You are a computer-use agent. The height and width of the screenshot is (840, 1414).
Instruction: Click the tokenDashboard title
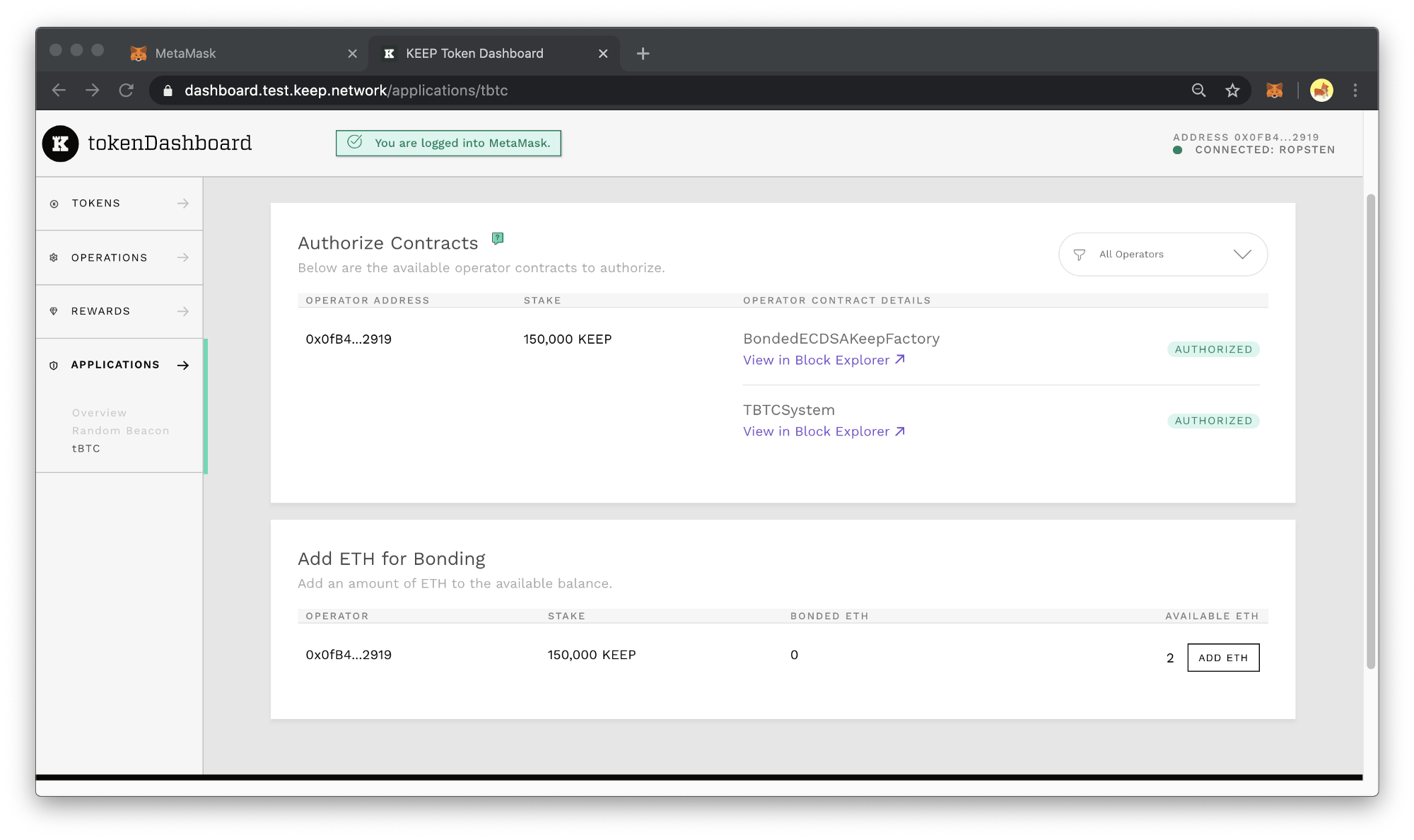[170, 143]
